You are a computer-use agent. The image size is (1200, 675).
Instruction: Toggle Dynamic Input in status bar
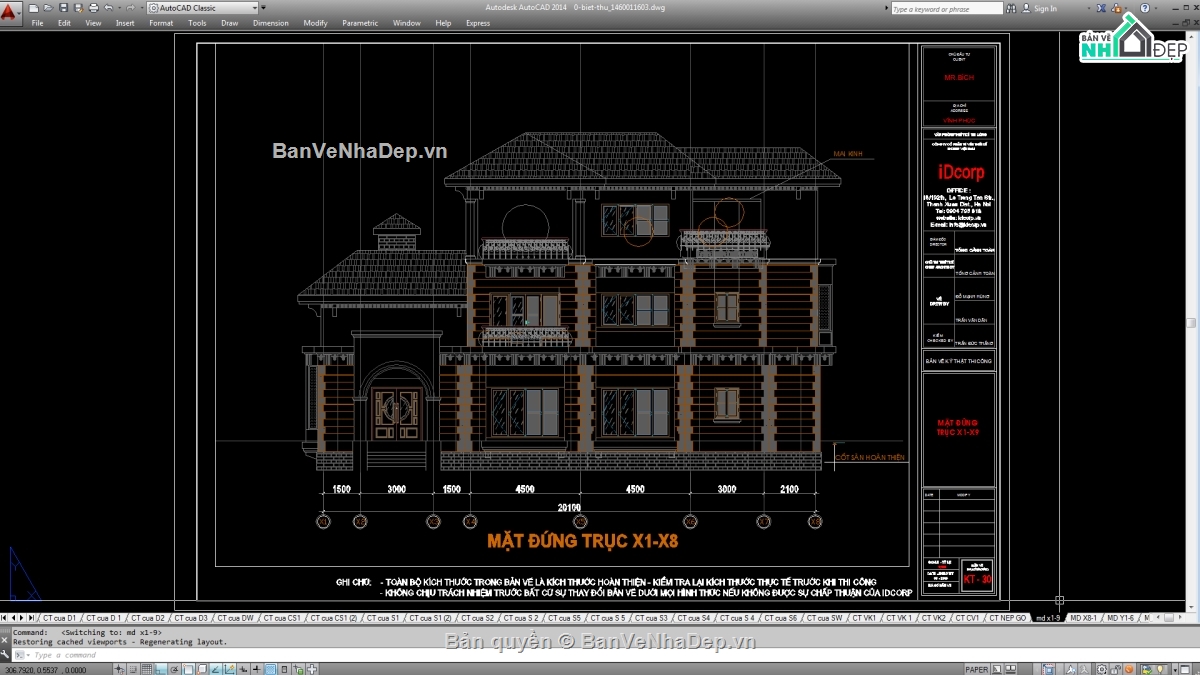coord(243,669)
